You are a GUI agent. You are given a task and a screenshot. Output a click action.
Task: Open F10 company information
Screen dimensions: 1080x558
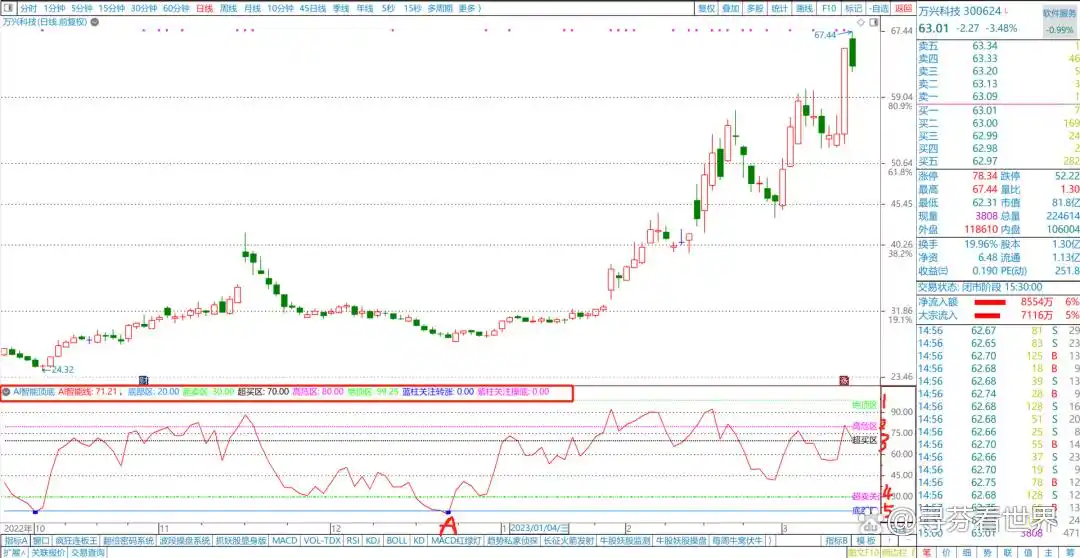click(x=829, y=8)
